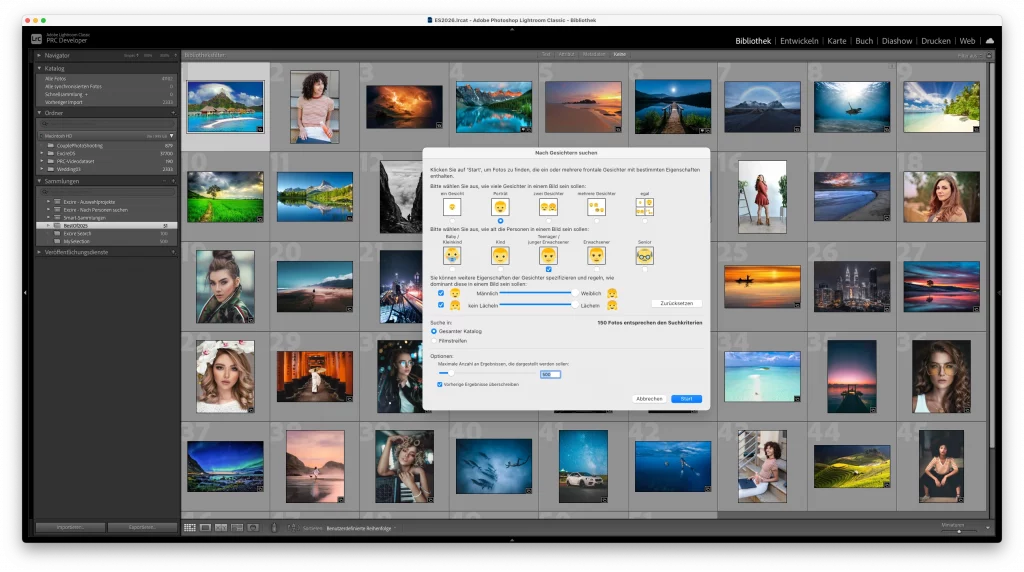This screenshot has width=1024, height=572.
Task: Click the Baby / Kleinkind age icon
Action: coord(452,256)
